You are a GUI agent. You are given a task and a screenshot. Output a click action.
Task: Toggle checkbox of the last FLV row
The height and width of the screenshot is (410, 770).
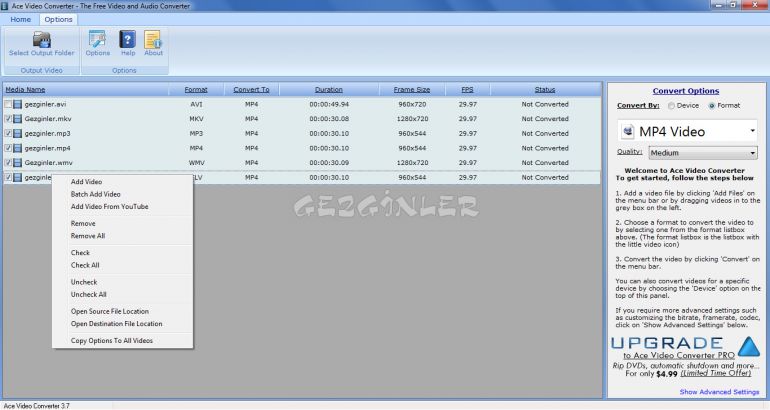pos(8,177)
